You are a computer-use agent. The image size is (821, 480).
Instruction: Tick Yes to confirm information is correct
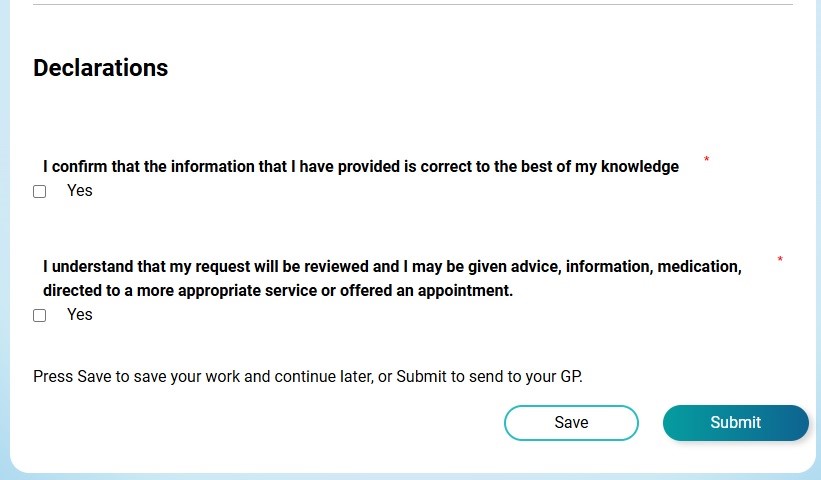tap(40, 191)
